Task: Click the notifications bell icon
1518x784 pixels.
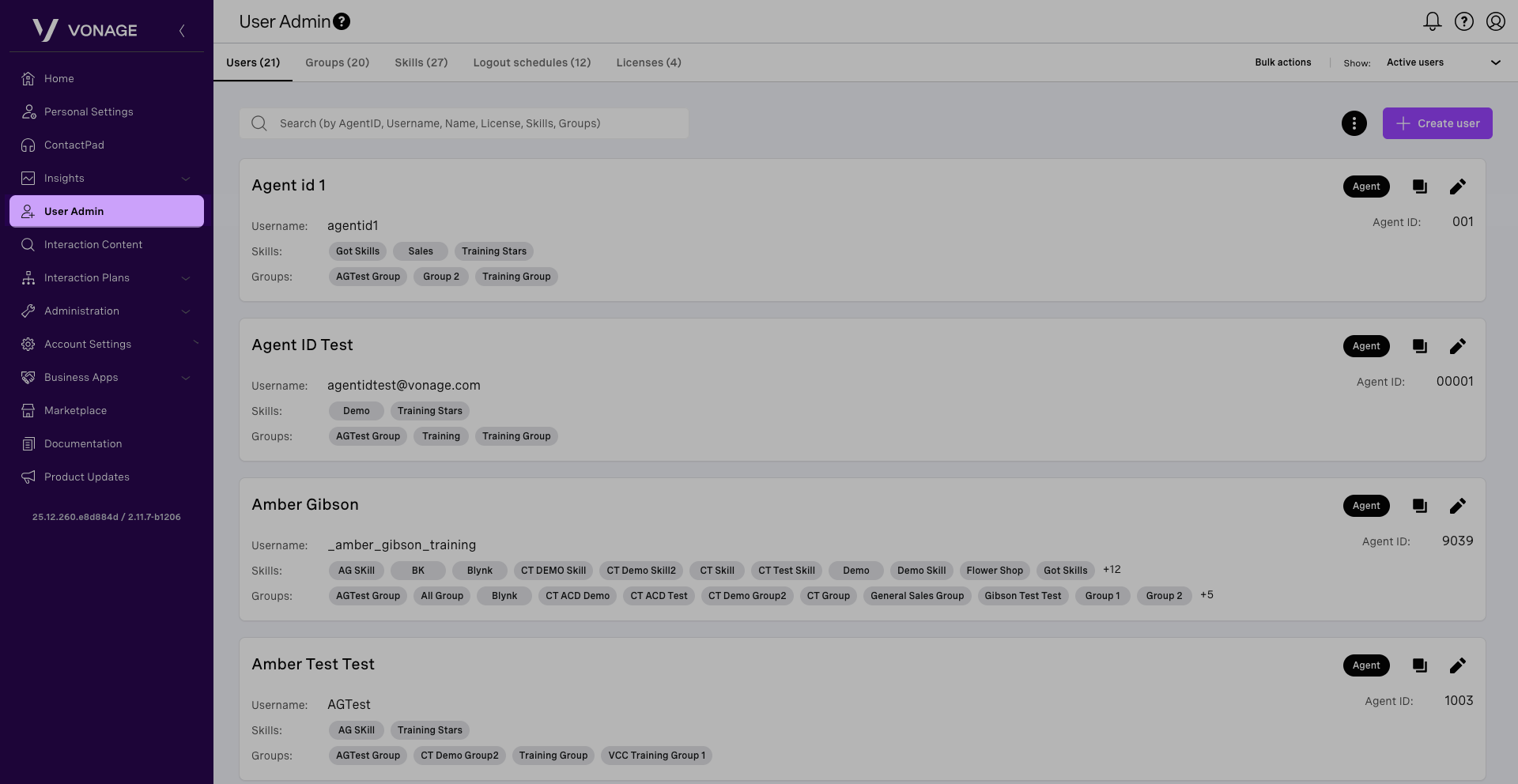Action: [x=1432, y=21]
